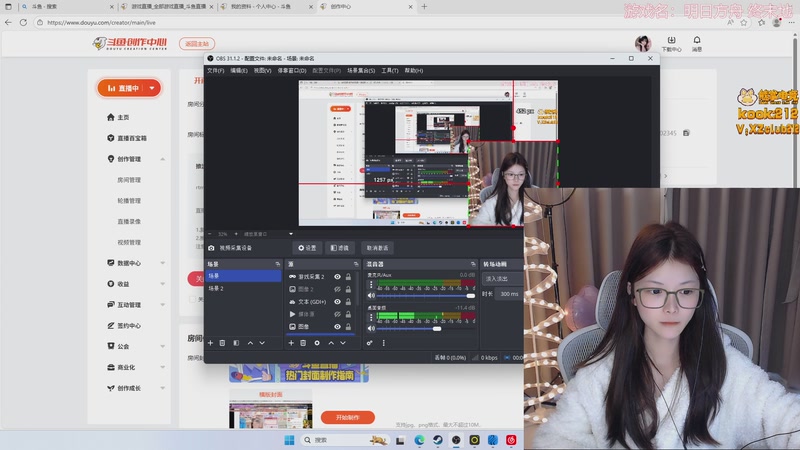Open OBS 文件(F) menu
Image resolution: width=800 pixels, height=450 pixels.
pyautogui.click(x=215, y=70)
